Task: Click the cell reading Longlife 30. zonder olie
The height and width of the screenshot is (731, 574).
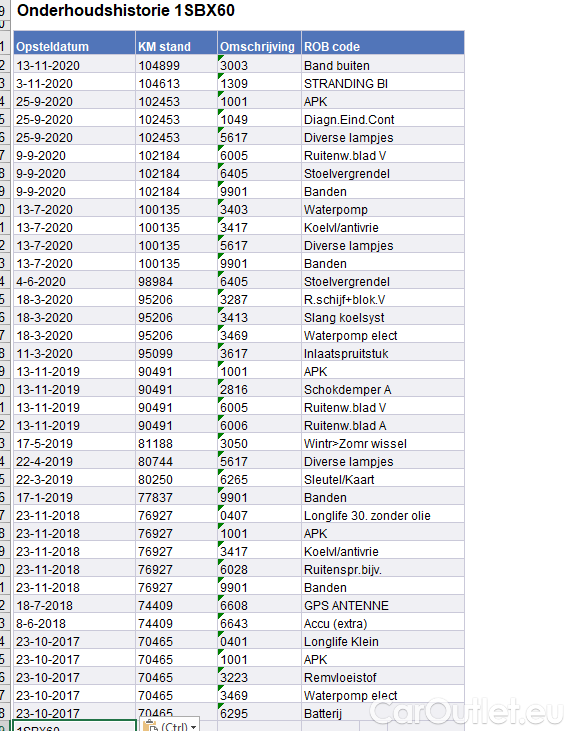Action: click(383, 515)
